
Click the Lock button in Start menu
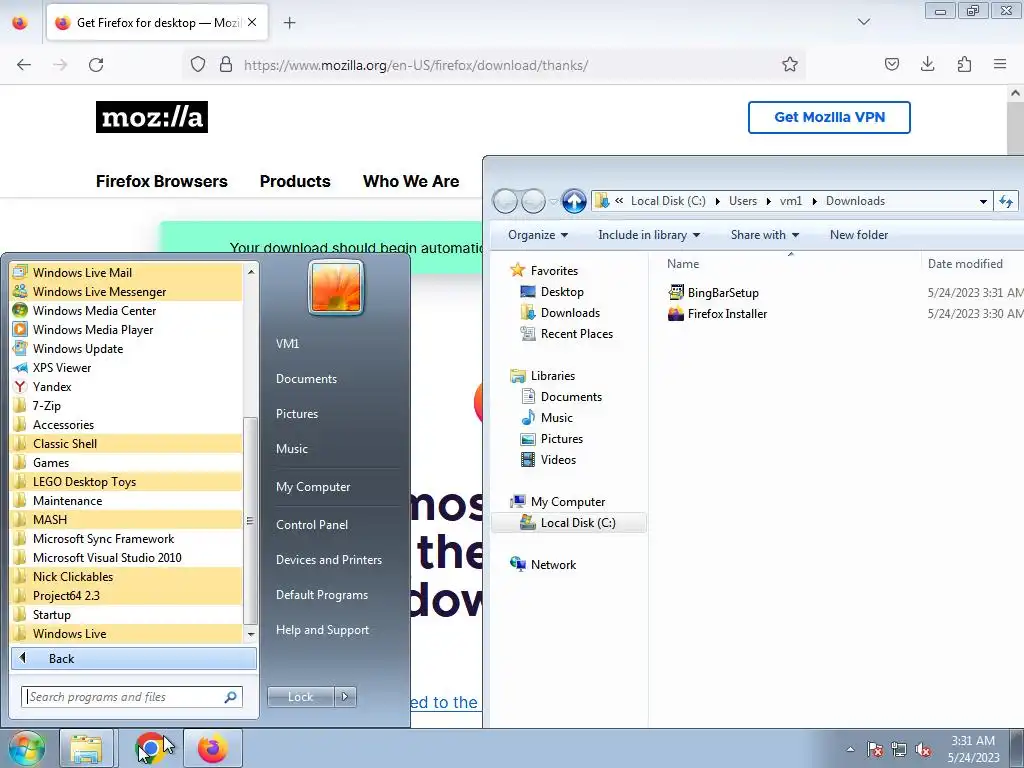click(x=300, y=697)
